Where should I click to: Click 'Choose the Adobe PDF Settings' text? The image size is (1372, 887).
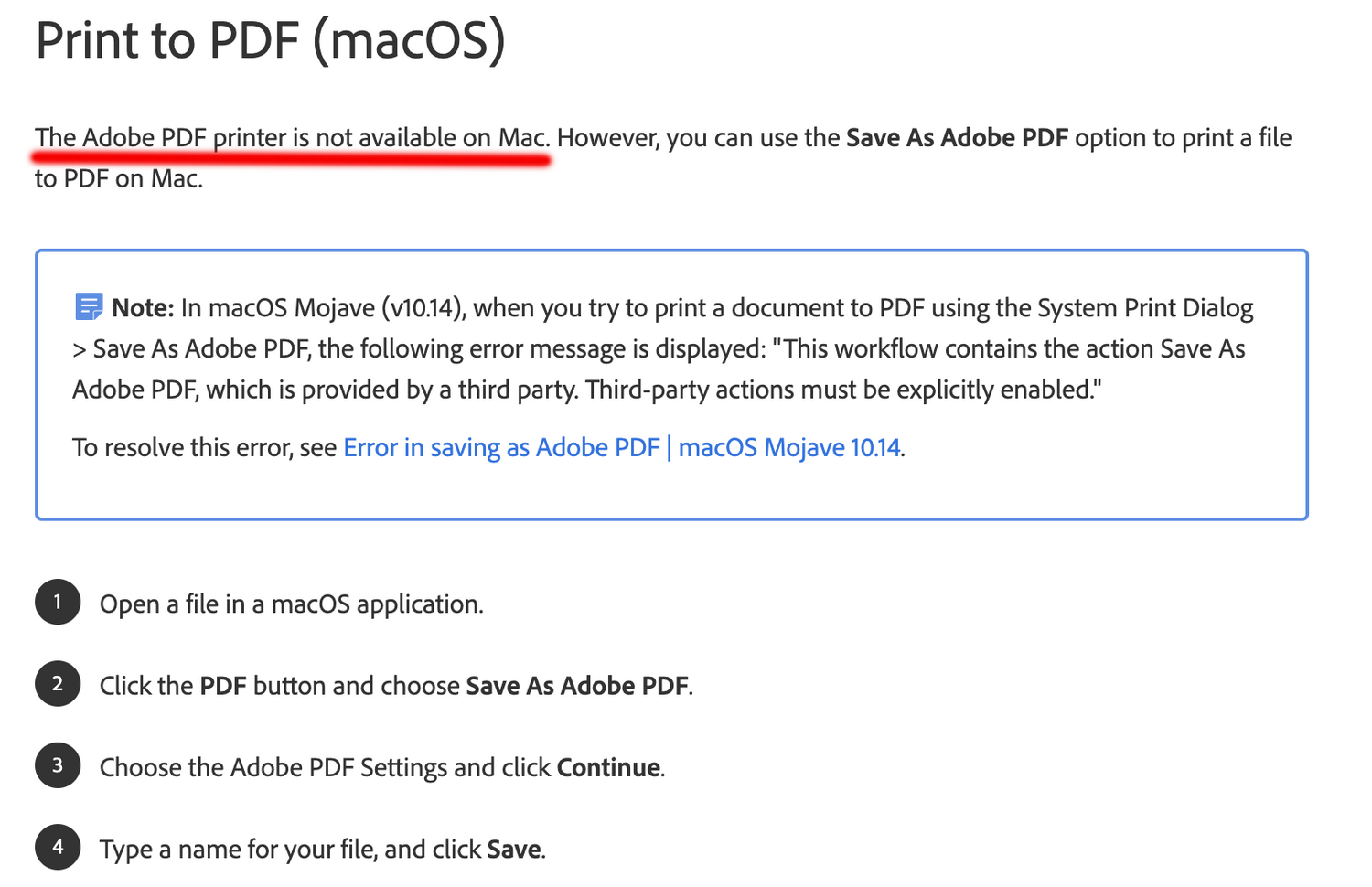pos(274,767)
